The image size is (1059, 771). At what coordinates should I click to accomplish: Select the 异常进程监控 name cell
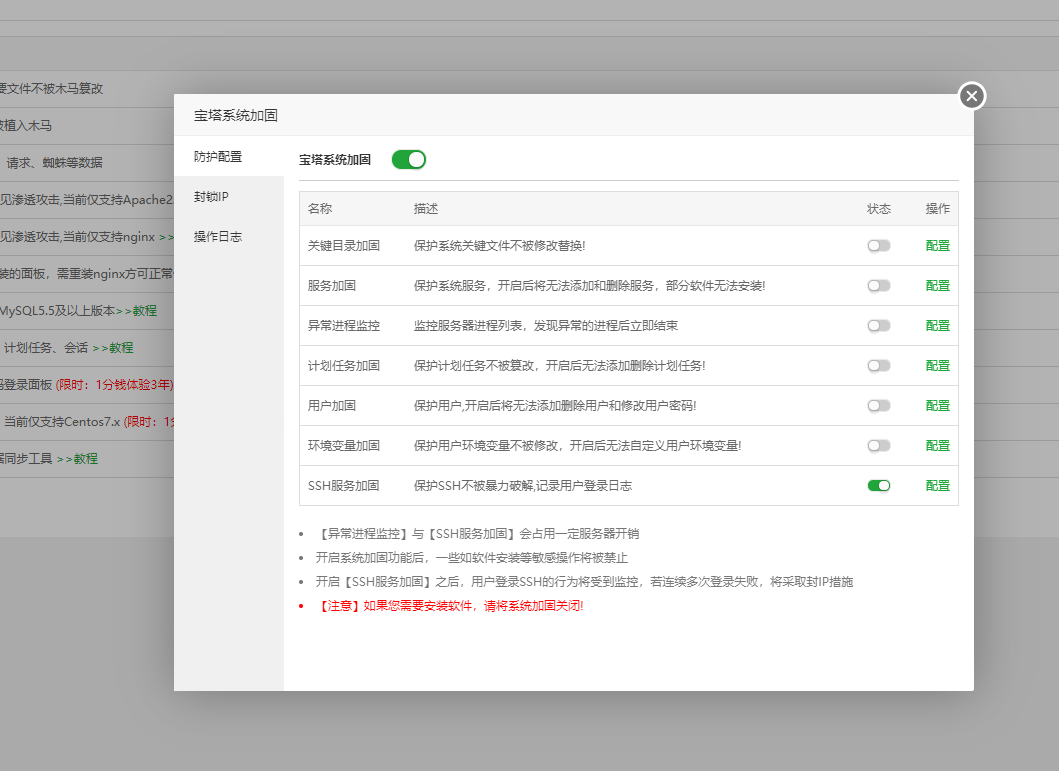coord(344,325)
